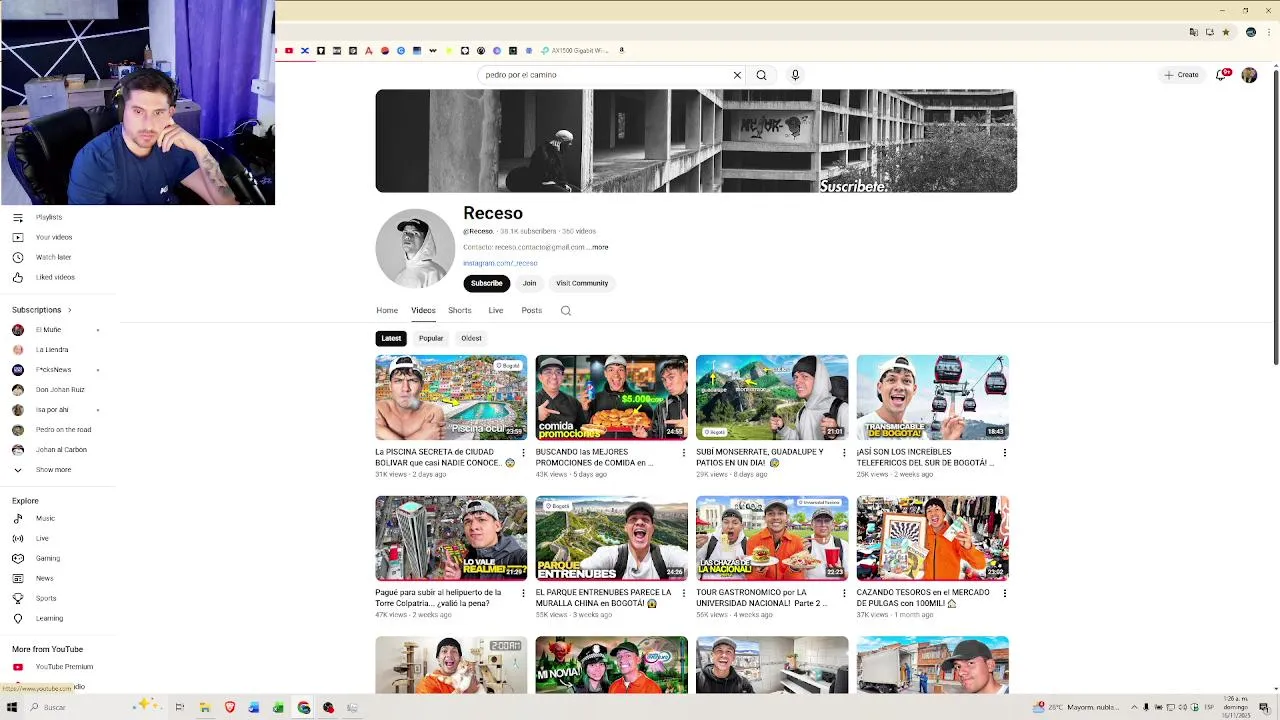1280x720 pixels.
Task: Click the Create button
Action: (x=1181, y=75)
